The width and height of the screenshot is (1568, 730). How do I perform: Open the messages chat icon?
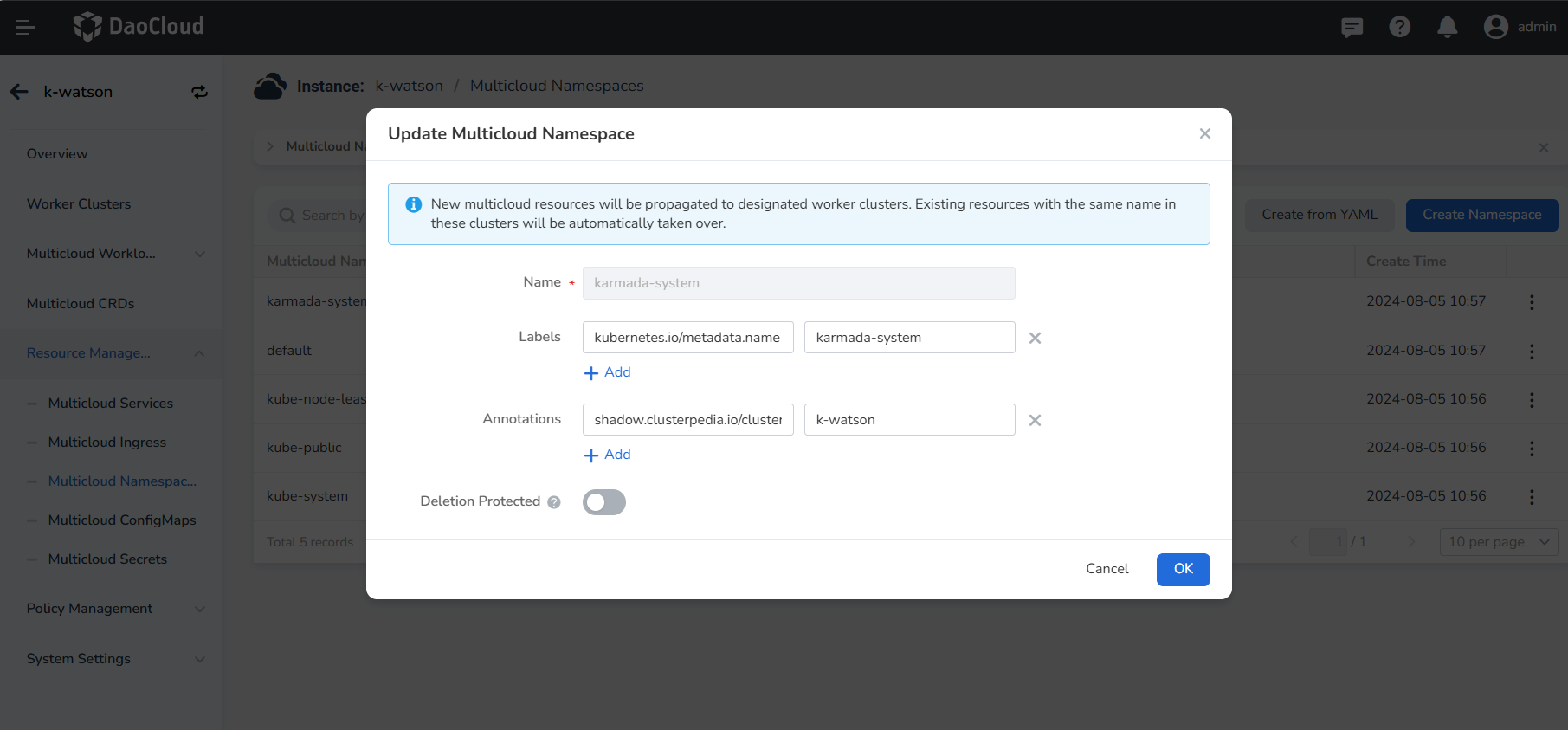1352,27
